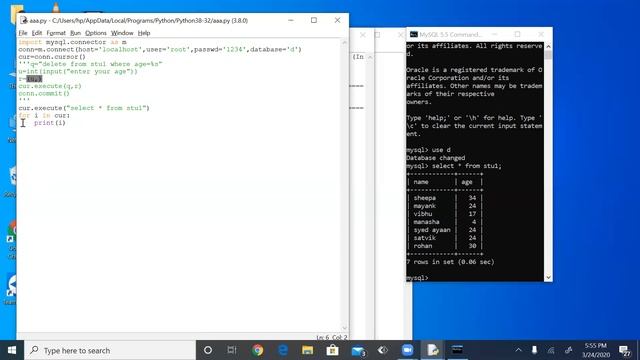Click the 'vibhu' row in MySQL table

(444, 214)
